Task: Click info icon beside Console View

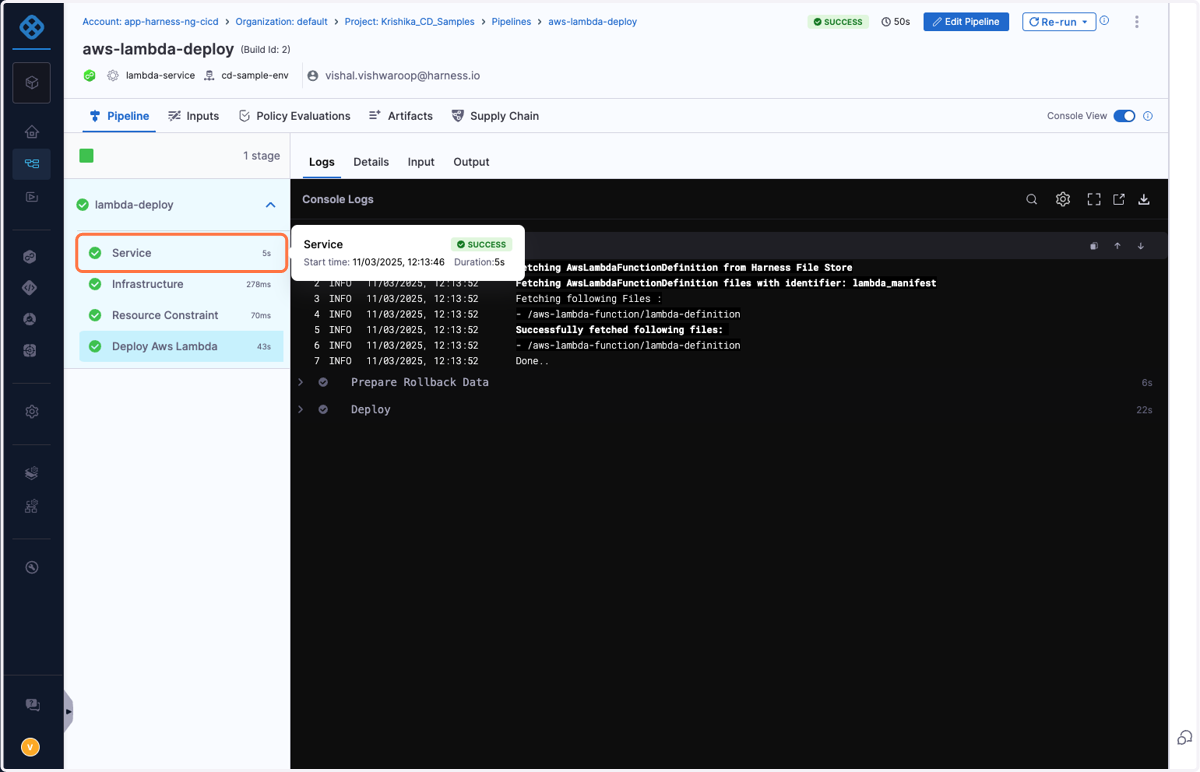Action: point(1148,116)
